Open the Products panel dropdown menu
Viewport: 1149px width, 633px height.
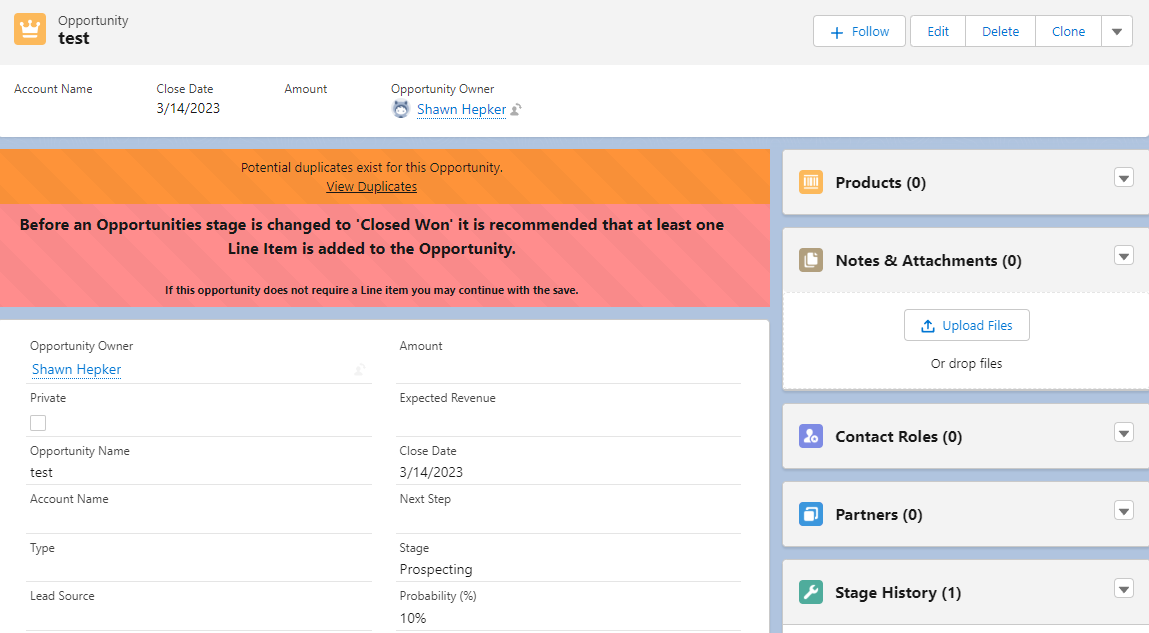point(1124,178)
